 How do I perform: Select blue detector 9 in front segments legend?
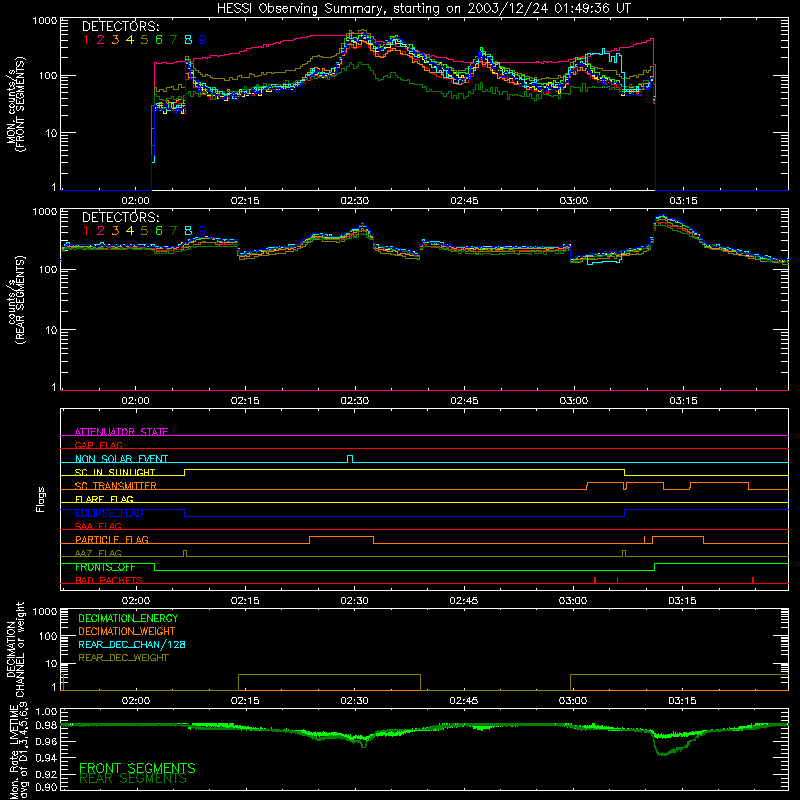[203, 40]
